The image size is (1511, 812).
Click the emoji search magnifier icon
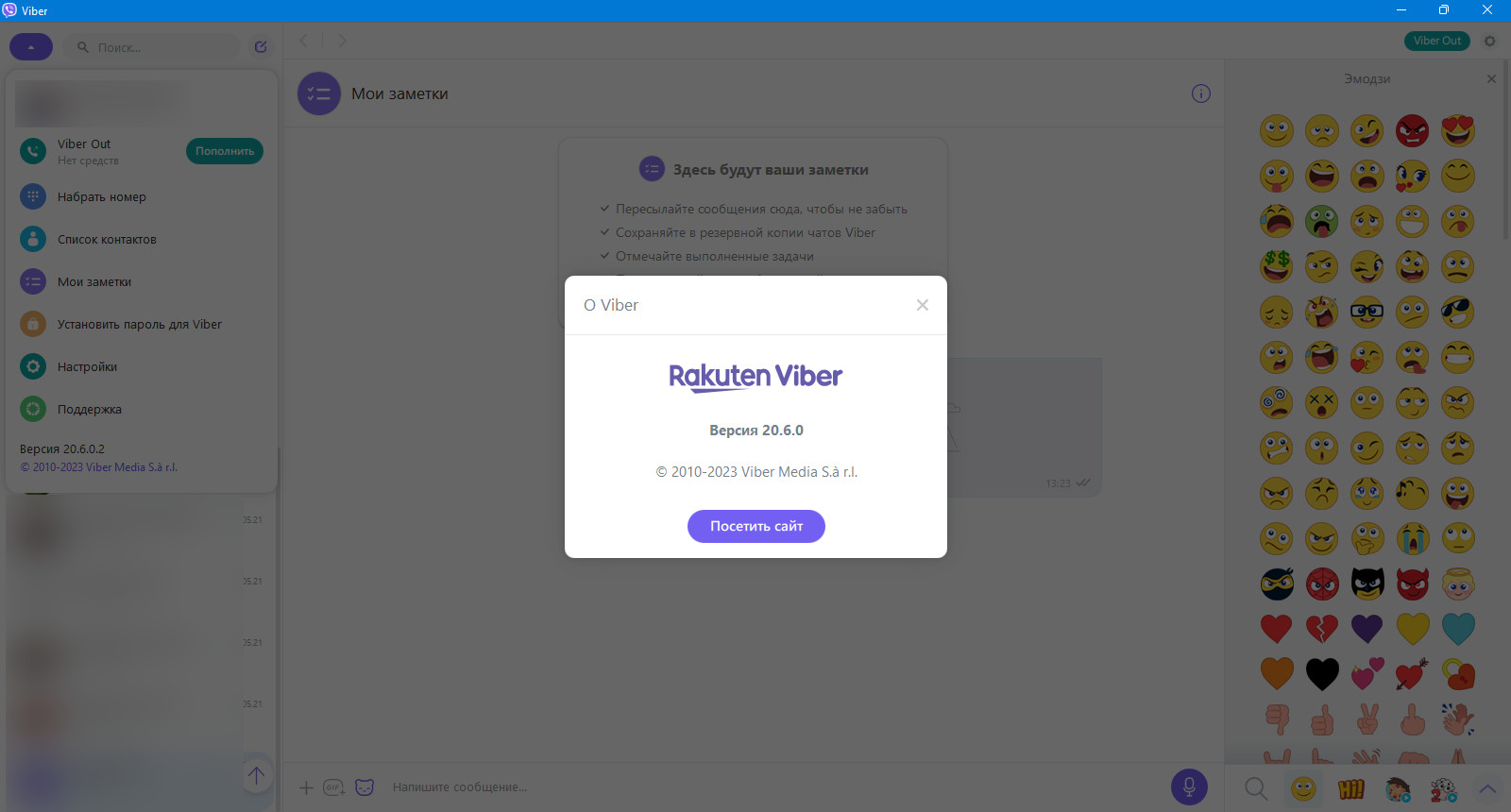click(x=1255, y=787)
